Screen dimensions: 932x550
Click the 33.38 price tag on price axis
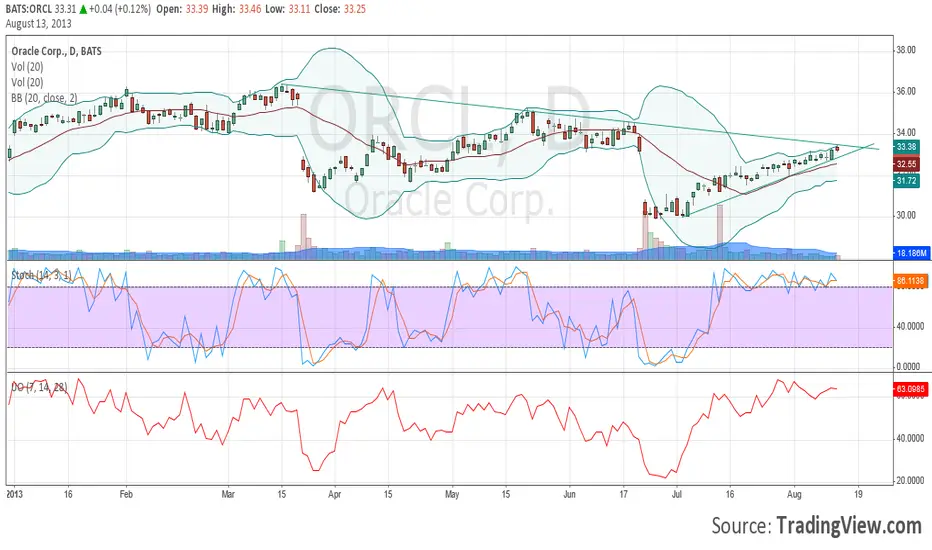906,147
